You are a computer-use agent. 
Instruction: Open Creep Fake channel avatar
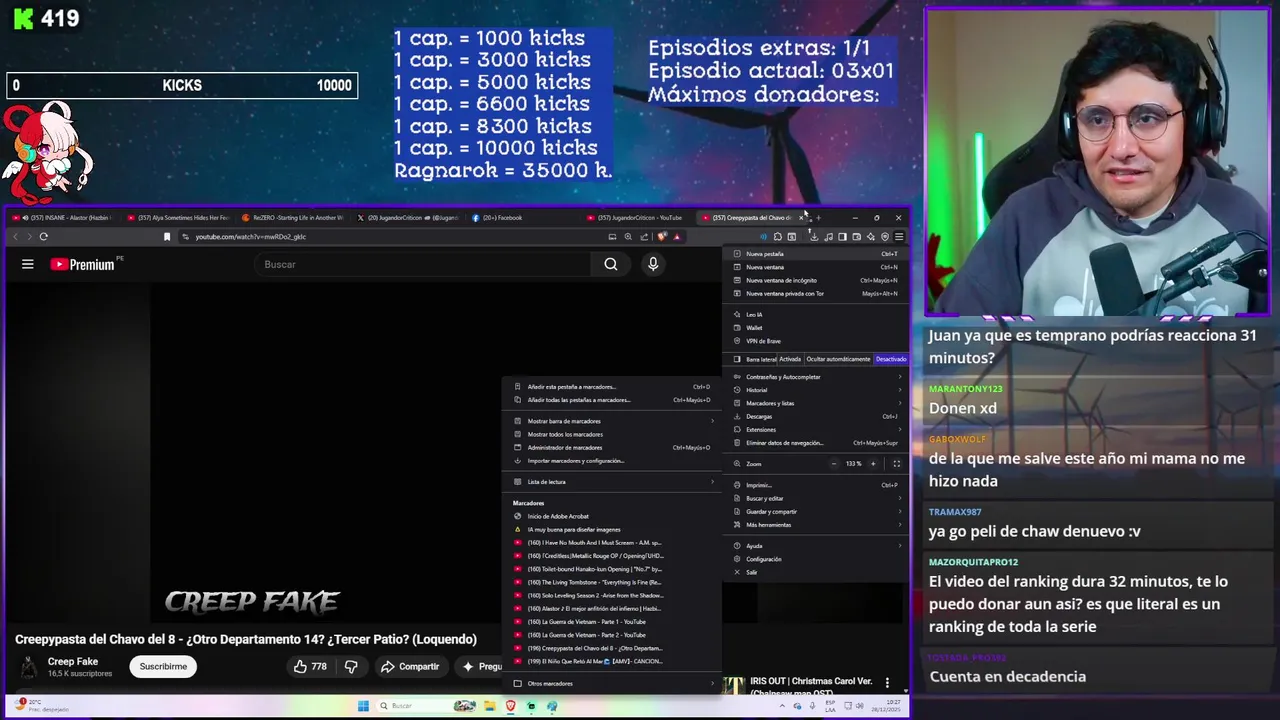(x=29, y=667)
